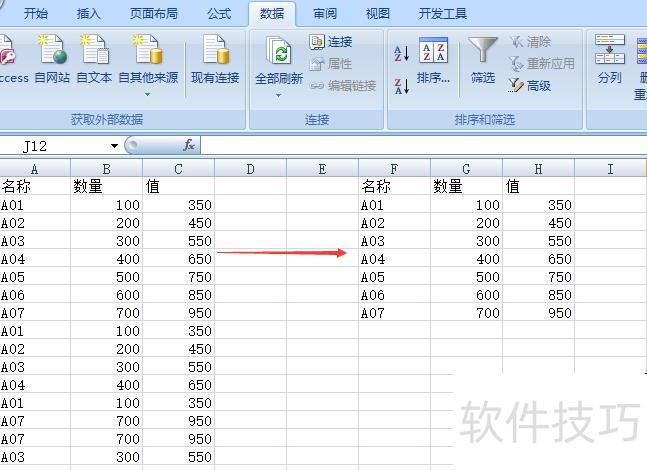This screenshot has width=647, height=470.
Task: Select the 数据 (Data) tab
Action: pos(272,14)
